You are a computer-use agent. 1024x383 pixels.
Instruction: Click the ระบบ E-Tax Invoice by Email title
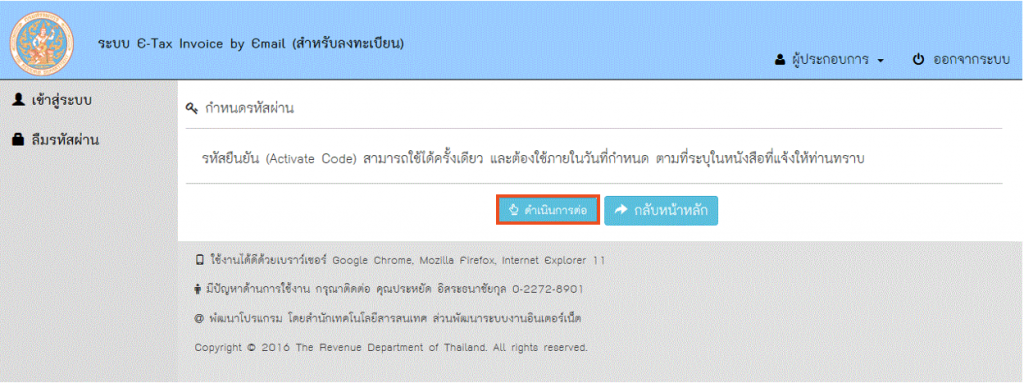click(251, 44)
